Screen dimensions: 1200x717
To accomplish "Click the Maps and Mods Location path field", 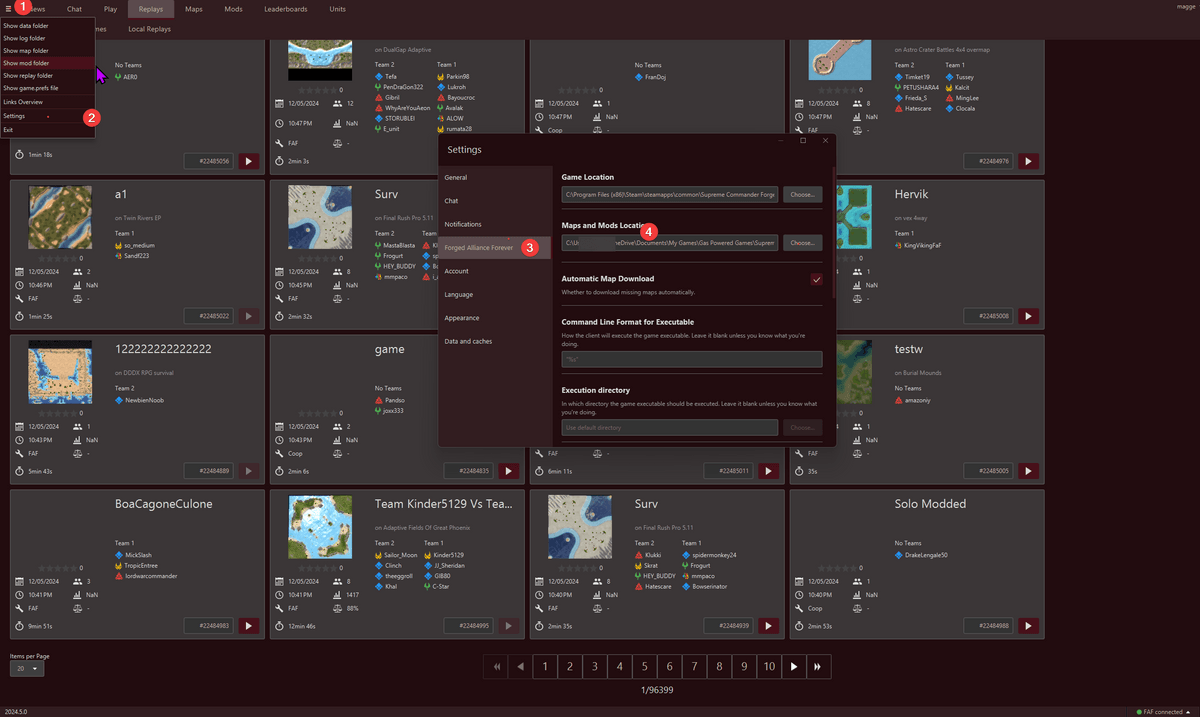I will tap(670, 243).
